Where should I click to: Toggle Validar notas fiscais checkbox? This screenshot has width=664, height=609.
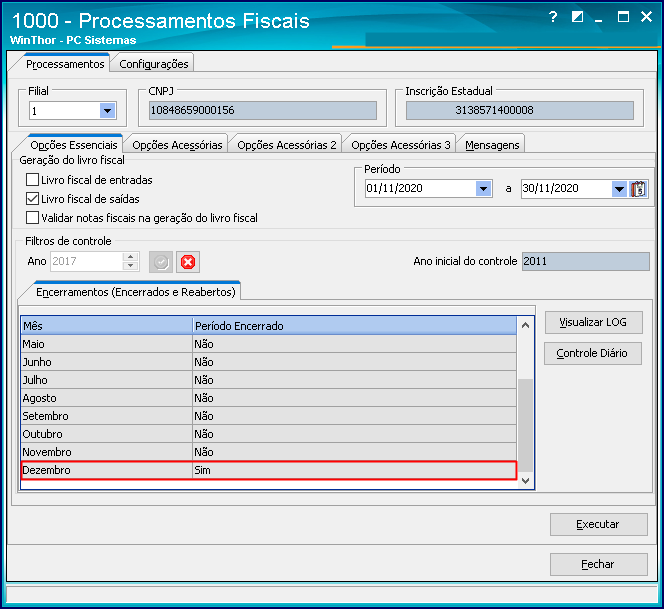click(33, 218)
